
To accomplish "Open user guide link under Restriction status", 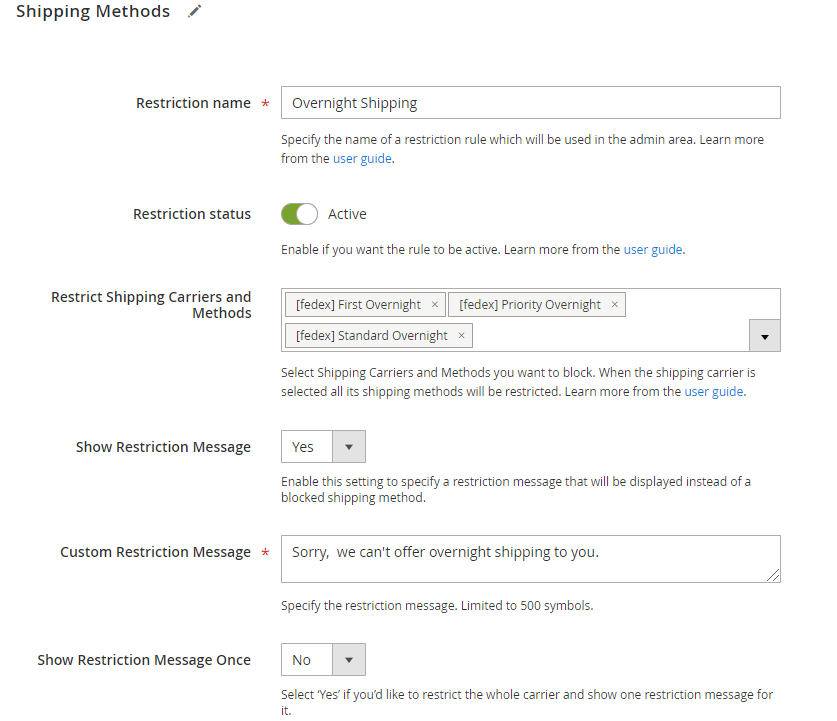I will click(653, 250).
